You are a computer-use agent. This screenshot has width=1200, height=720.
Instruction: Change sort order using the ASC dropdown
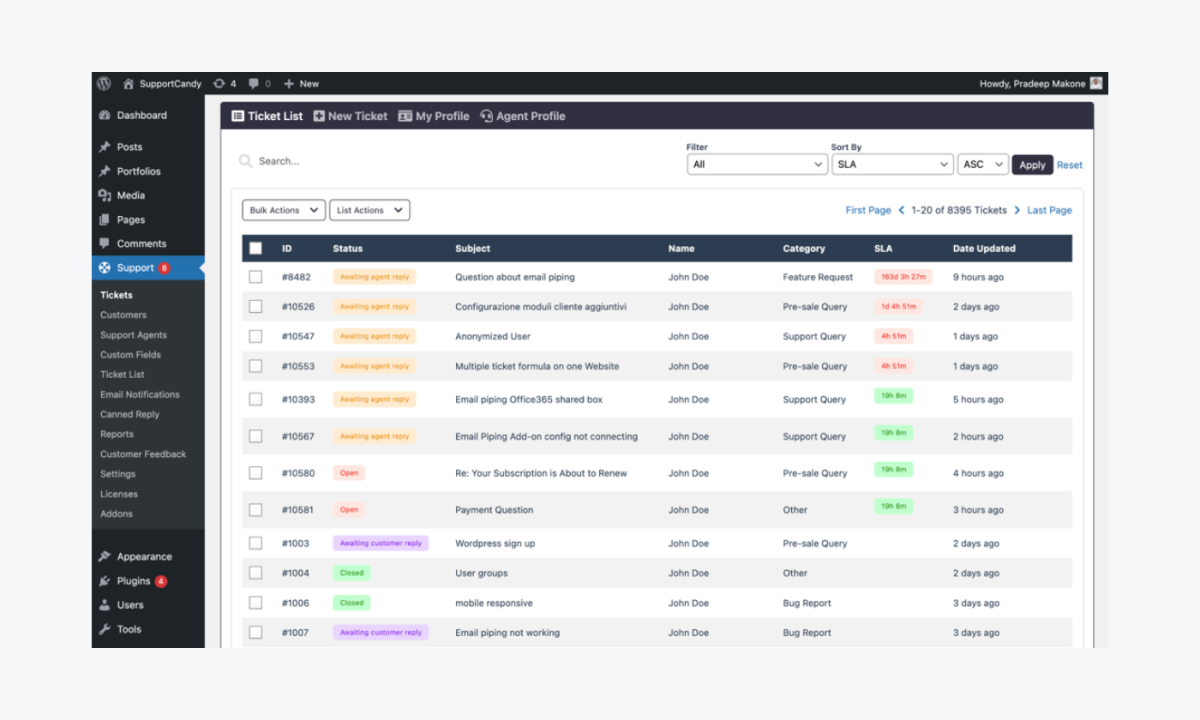click(981, 163)
